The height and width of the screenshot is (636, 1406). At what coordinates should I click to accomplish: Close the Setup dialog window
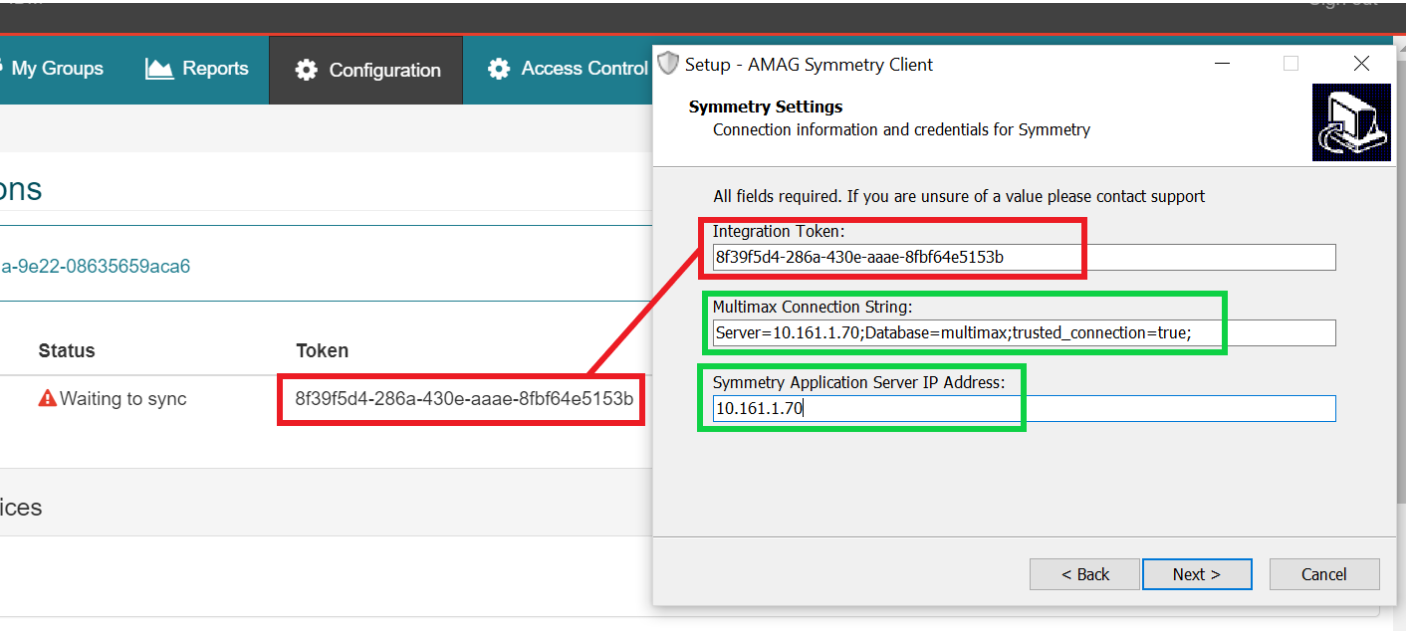pos(1361,64)
